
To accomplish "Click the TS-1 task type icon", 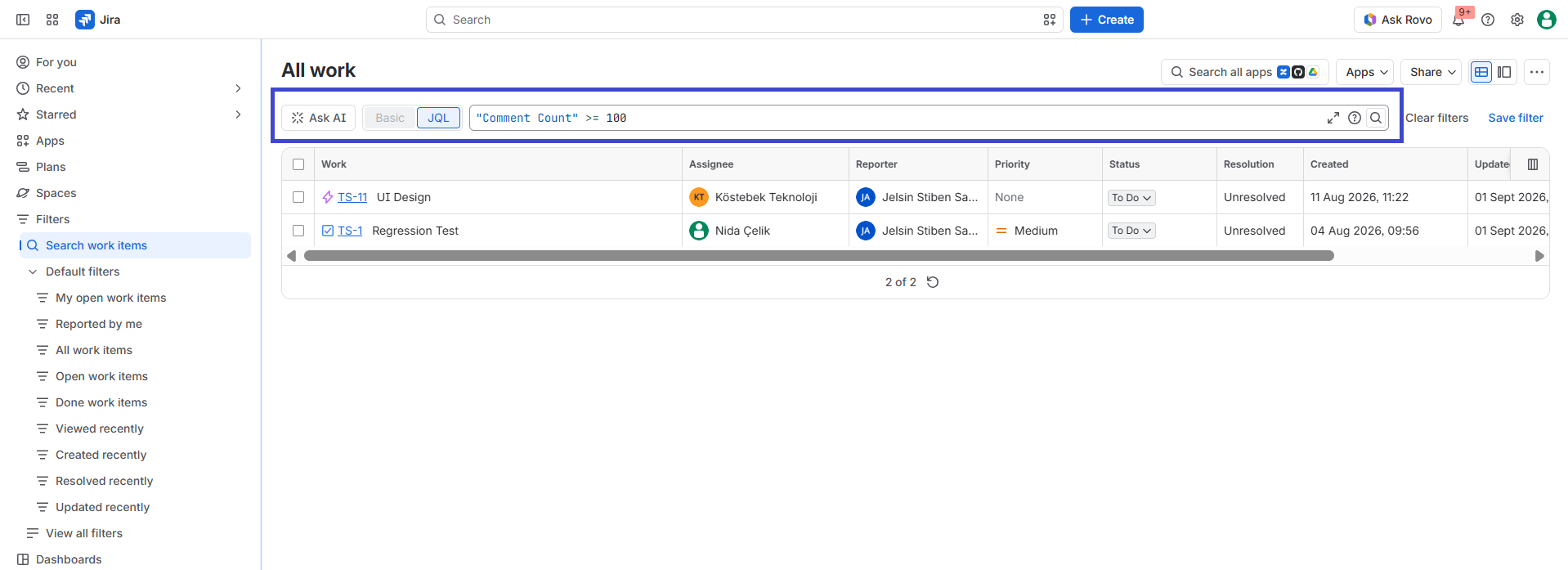I will [x=328, y=231].
